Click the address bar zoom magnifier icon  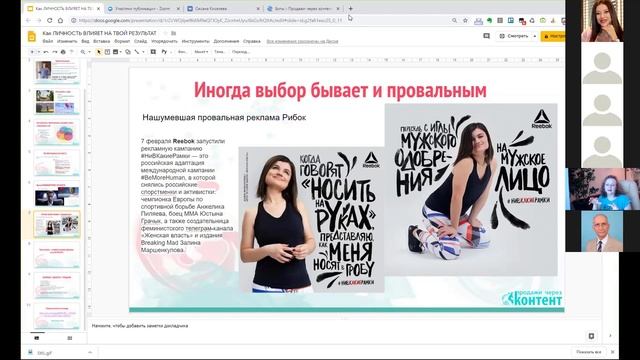click(x=454, y=20)
